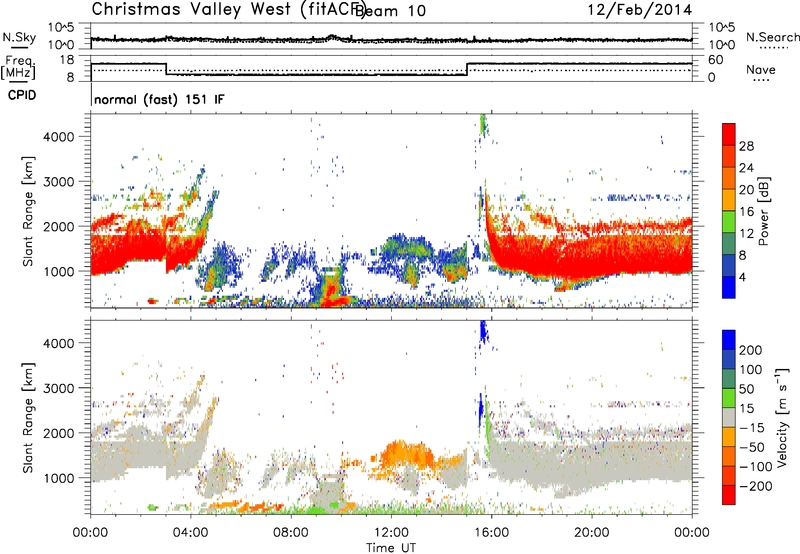
Task: Click the Time UT axis title
Action: [x=391, y=547]
